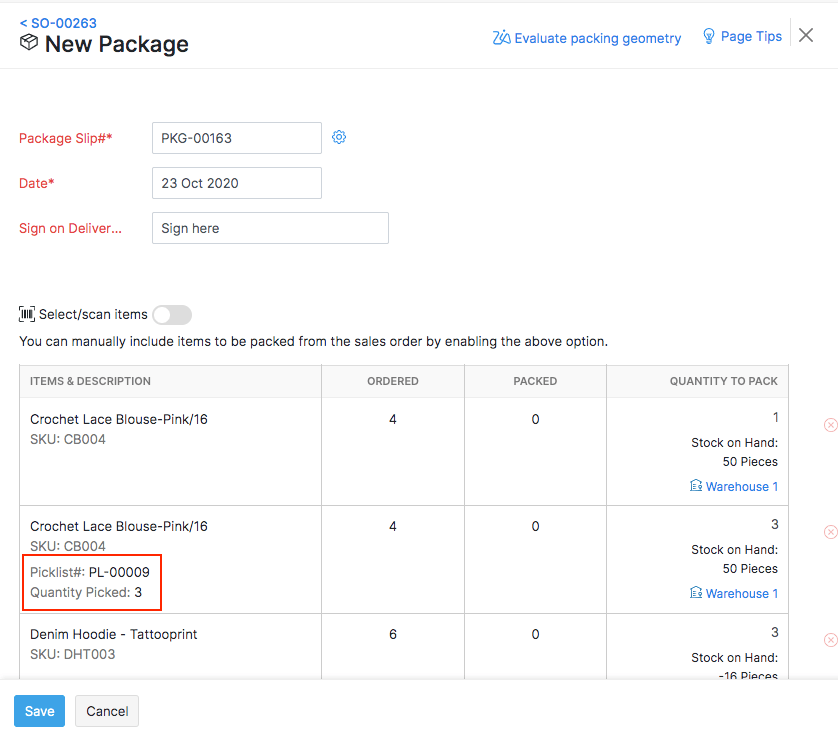Remove the first Crochet Lace Blouse row
Viewport: 838px width, 739px height.
point(830,424)
